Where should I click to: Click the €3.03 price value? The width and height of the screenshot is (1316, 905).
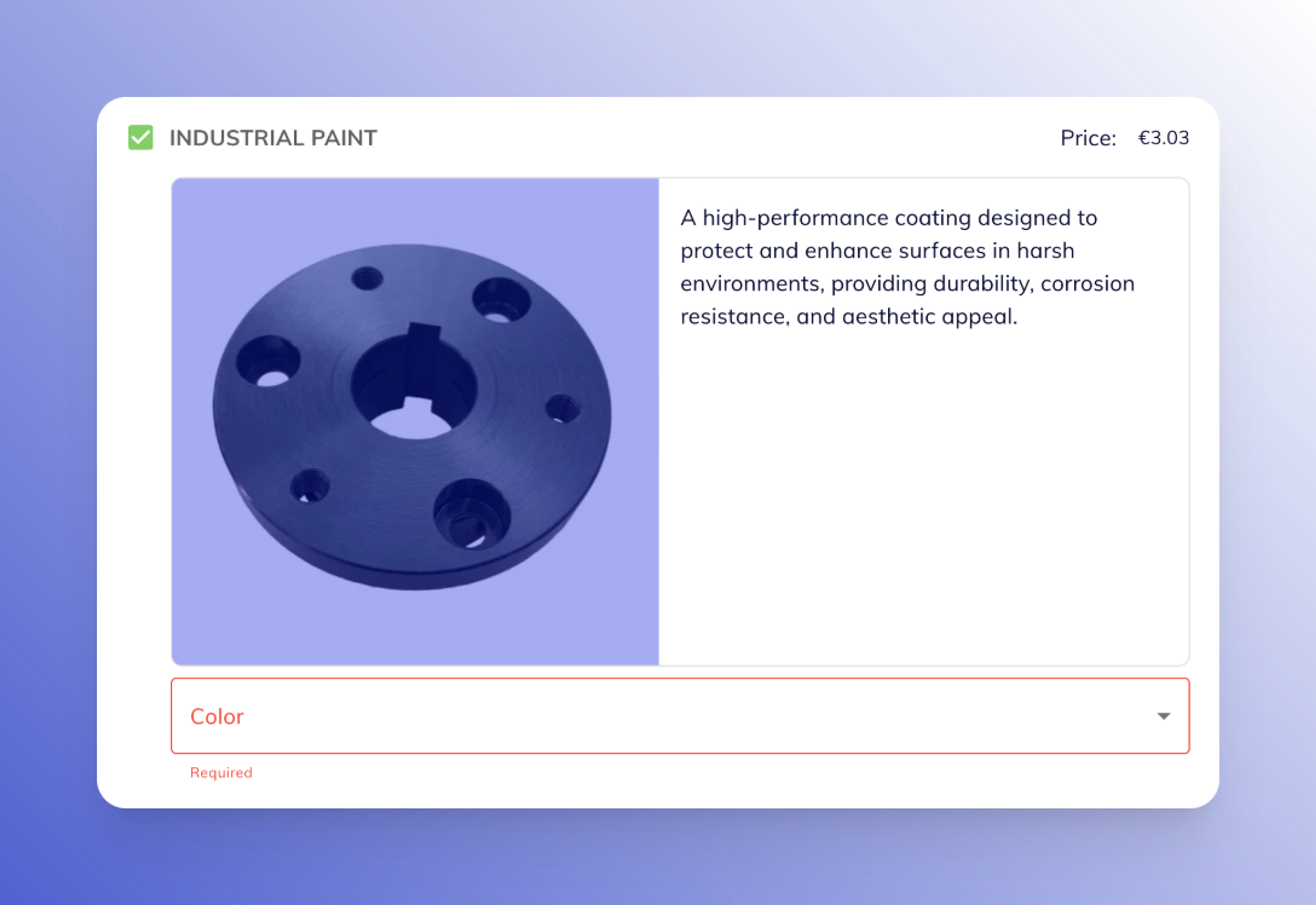coord(1163,138)
